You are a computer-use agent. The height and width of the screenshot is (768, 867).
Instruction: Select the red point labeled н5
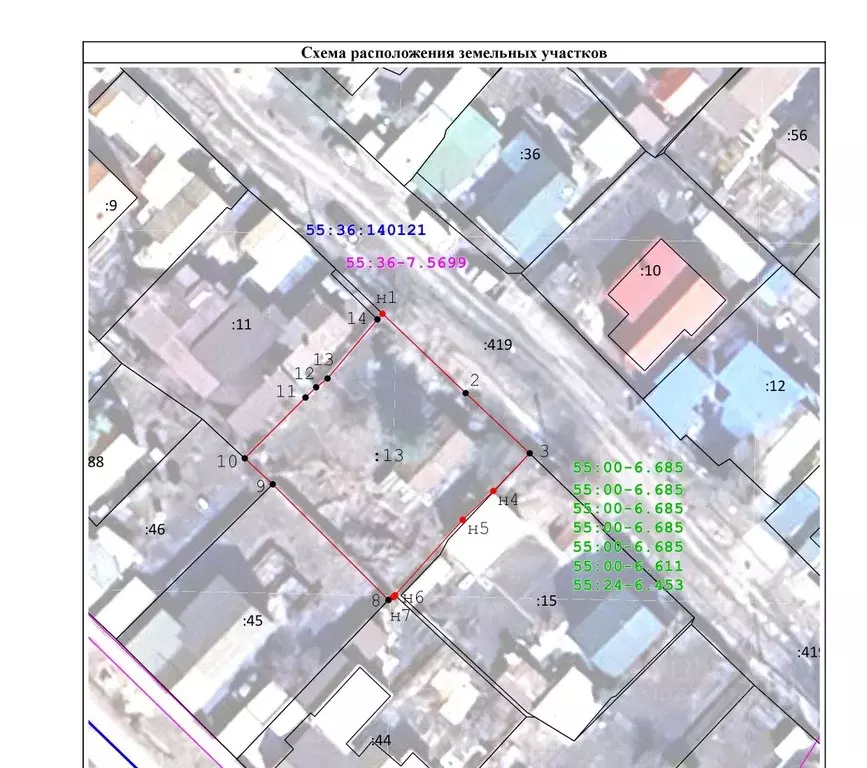[x=462, y=519]
